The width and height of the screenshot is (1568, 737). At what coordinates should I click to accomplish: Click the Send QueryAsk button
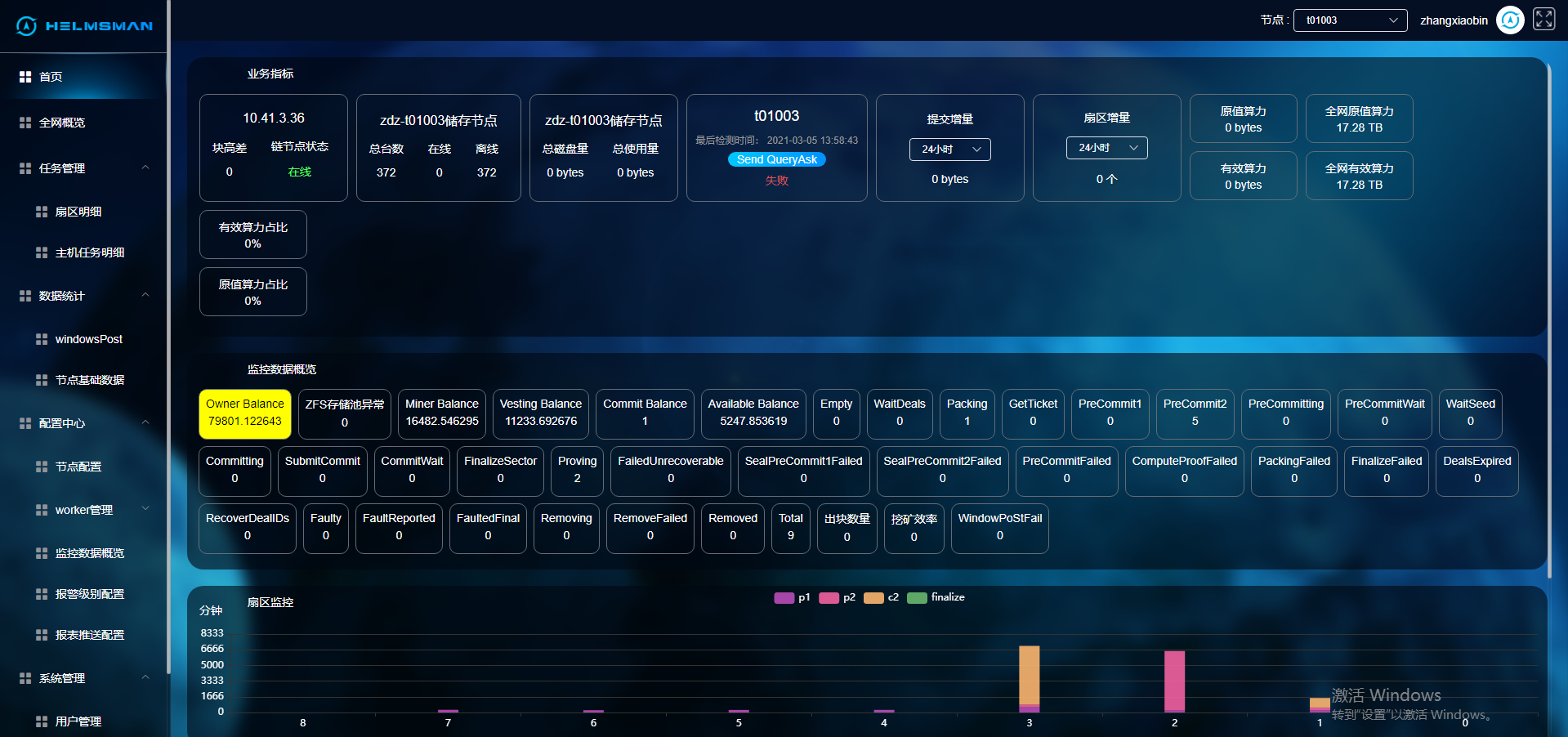click(x=776, y=160)
